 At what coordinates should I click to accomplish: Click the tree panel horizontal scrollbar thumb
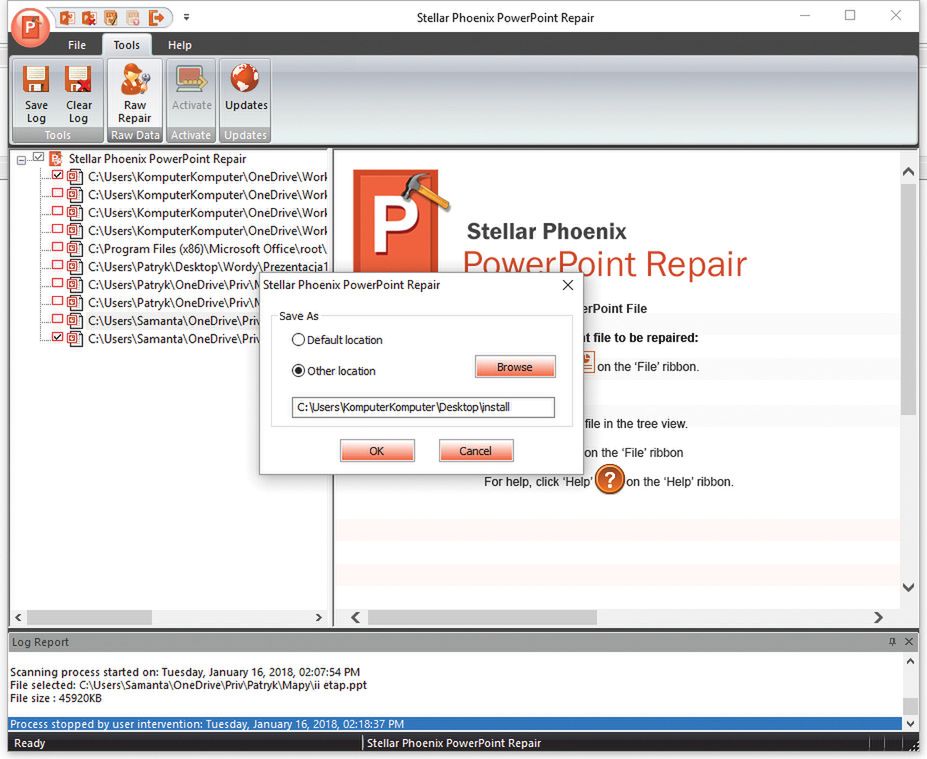(89, 617)
